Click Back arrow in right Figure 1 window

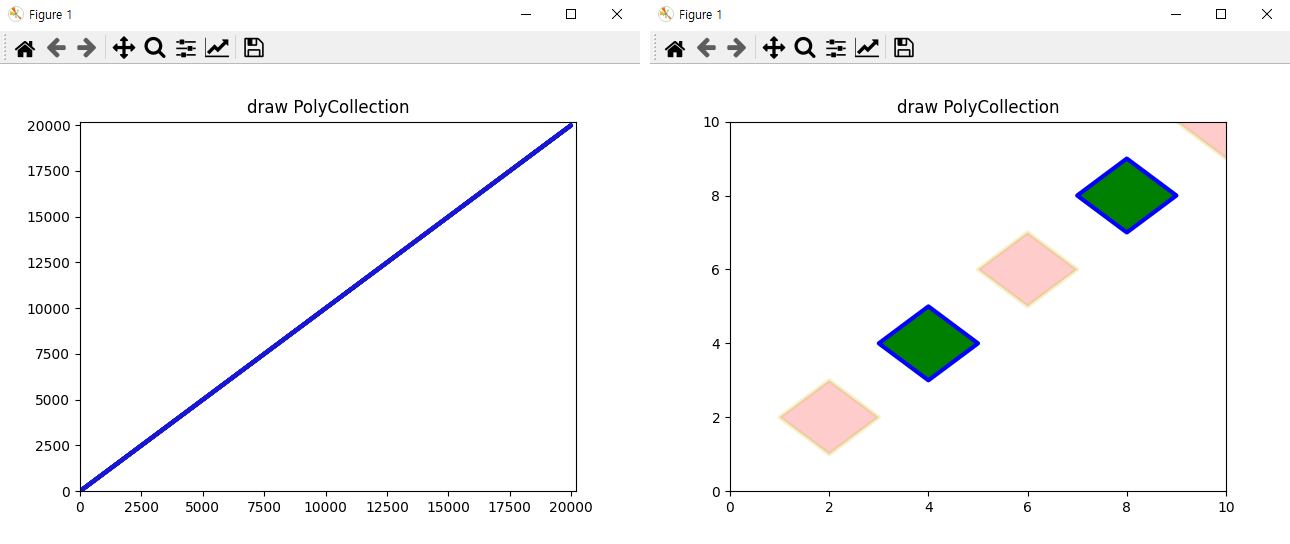pos(706,48)
